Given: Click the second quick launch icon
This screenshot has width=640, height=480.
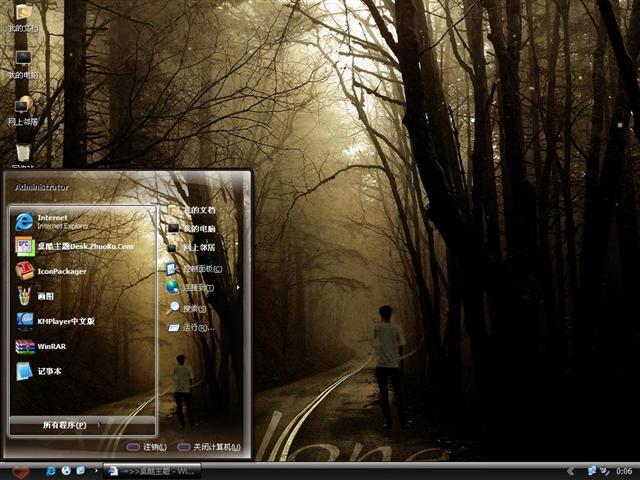Looking at the screenshot, I should (66, 471).
